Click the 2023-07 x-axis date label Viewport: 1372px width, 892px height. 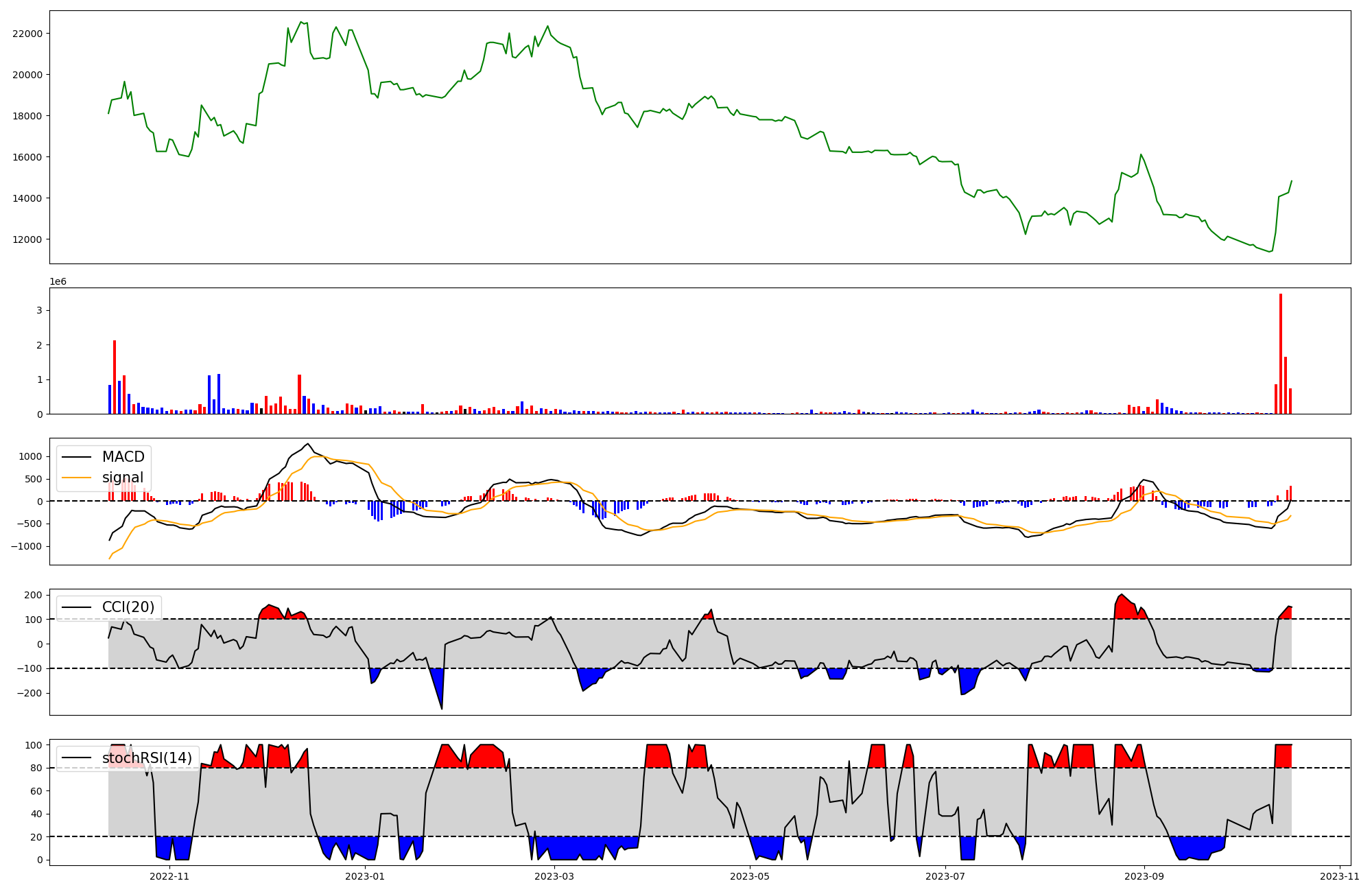945,876
